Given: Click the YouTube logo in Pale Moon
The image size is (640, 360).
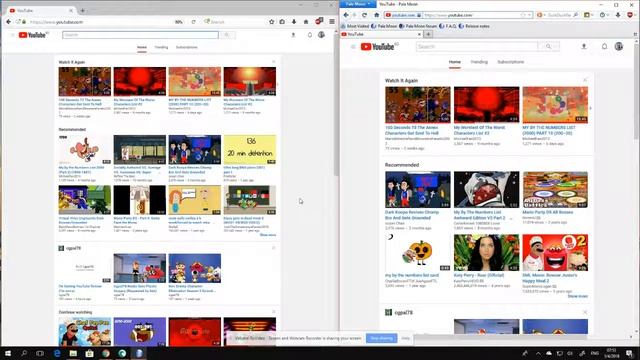Looking at the screenshot, I should (x=379, y=47).
